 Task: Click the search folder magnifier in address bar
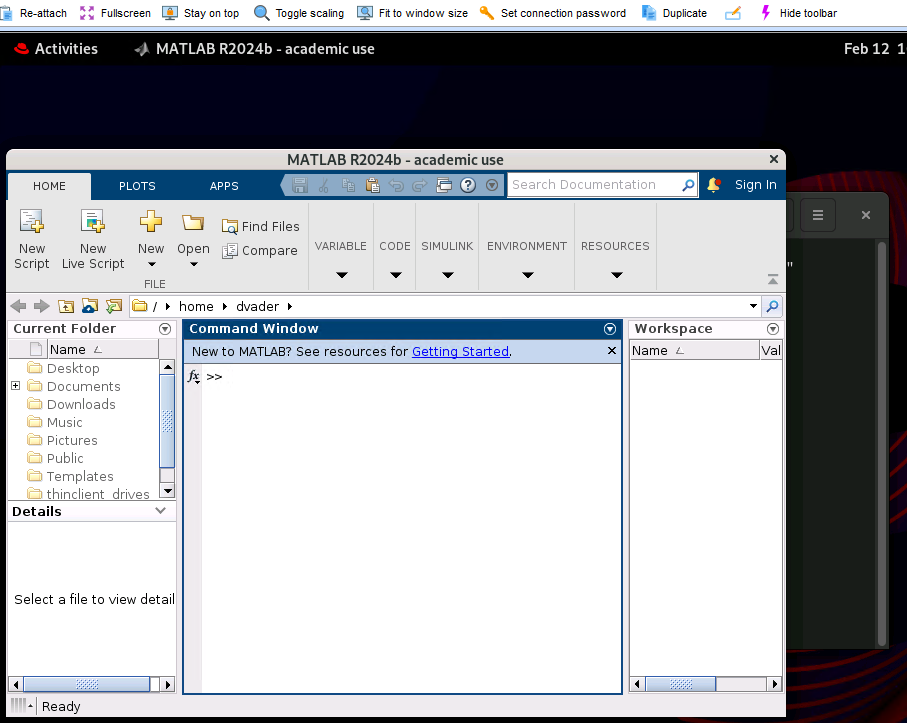coord(772,306)
